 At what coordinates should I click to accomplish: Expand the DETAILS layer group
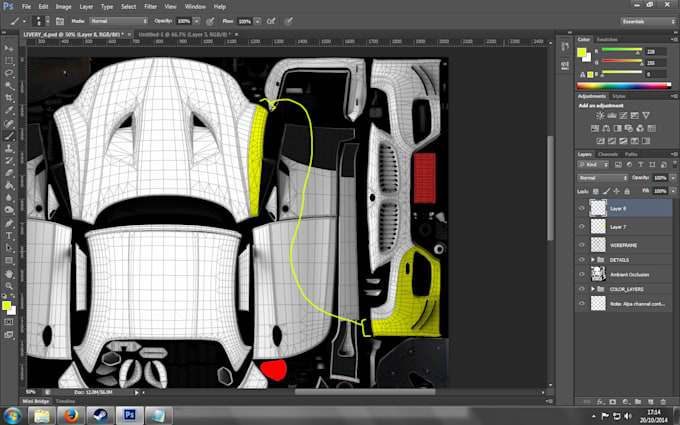tap(593, 259)
